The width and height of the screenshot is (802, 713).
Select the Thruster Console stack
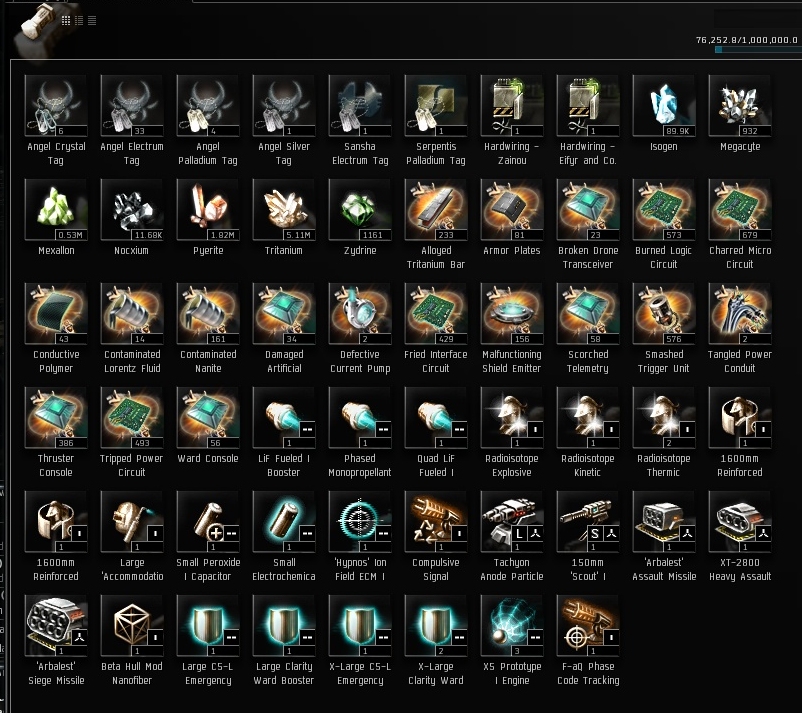56,417
